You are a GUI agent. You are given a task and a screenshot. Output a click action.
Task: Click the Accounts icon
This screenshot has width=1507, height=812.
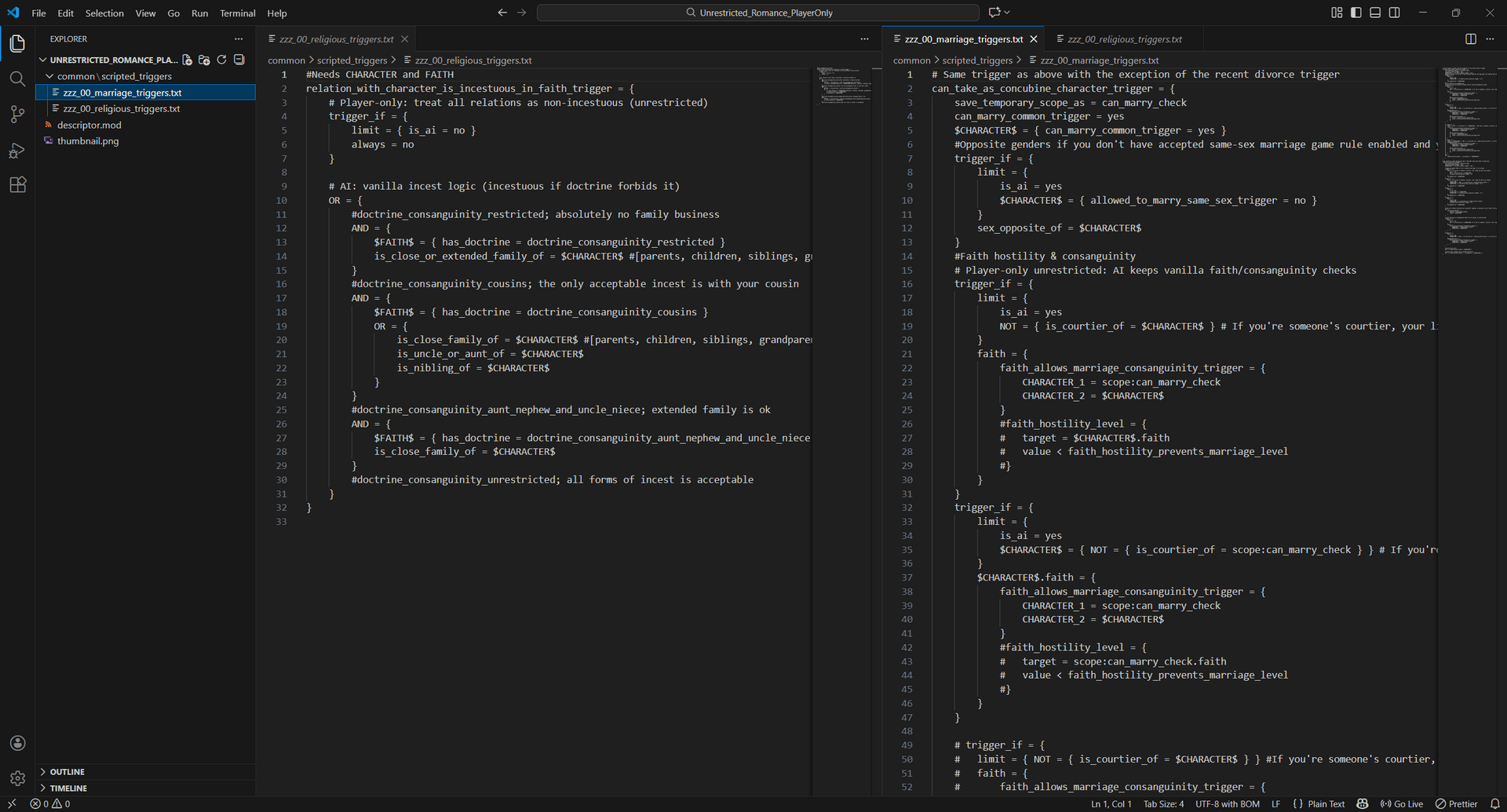pos(17,743)
